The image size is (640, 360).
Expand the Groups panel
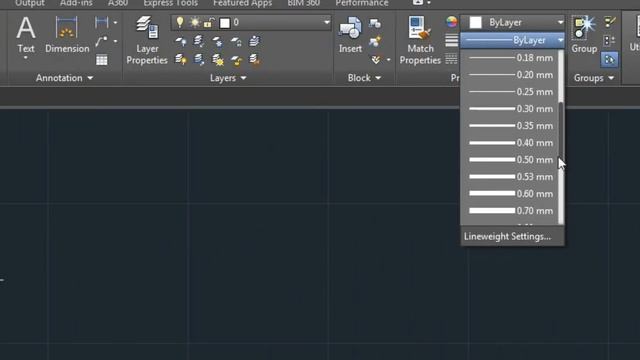[594, 78]
